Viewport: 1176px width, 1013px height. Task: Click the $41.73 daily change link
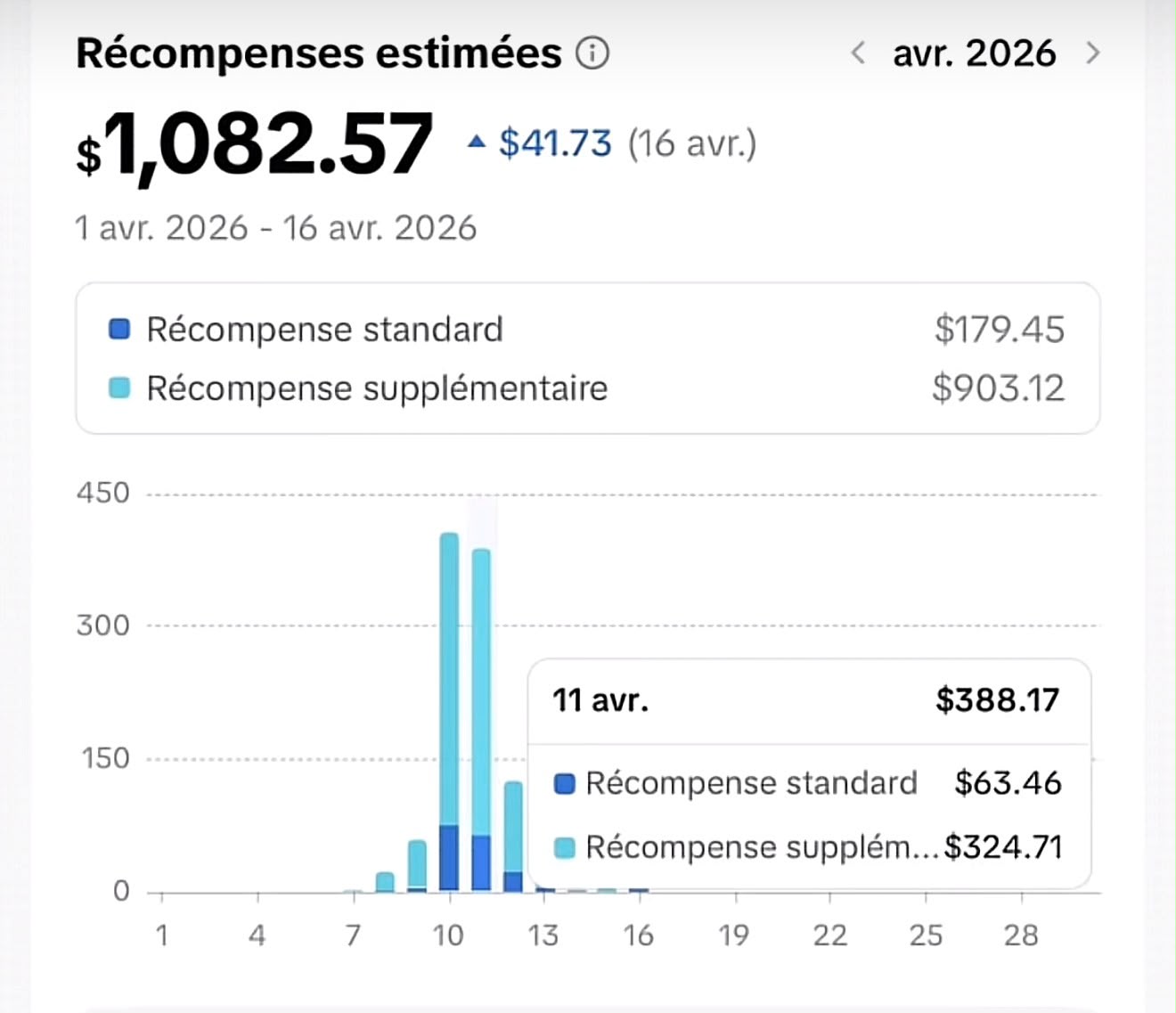(555, 143)
